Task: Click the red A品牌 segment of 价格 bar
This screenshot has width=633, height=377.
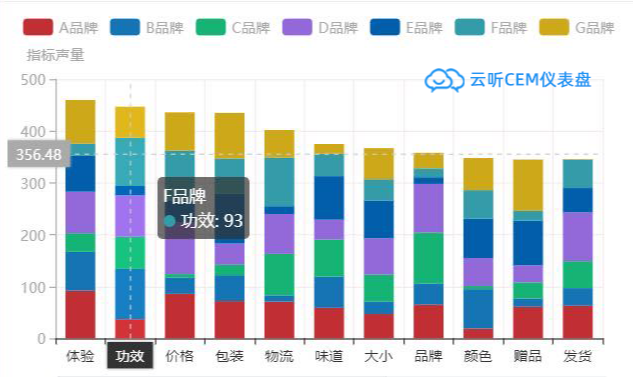Action: [180, 316]
